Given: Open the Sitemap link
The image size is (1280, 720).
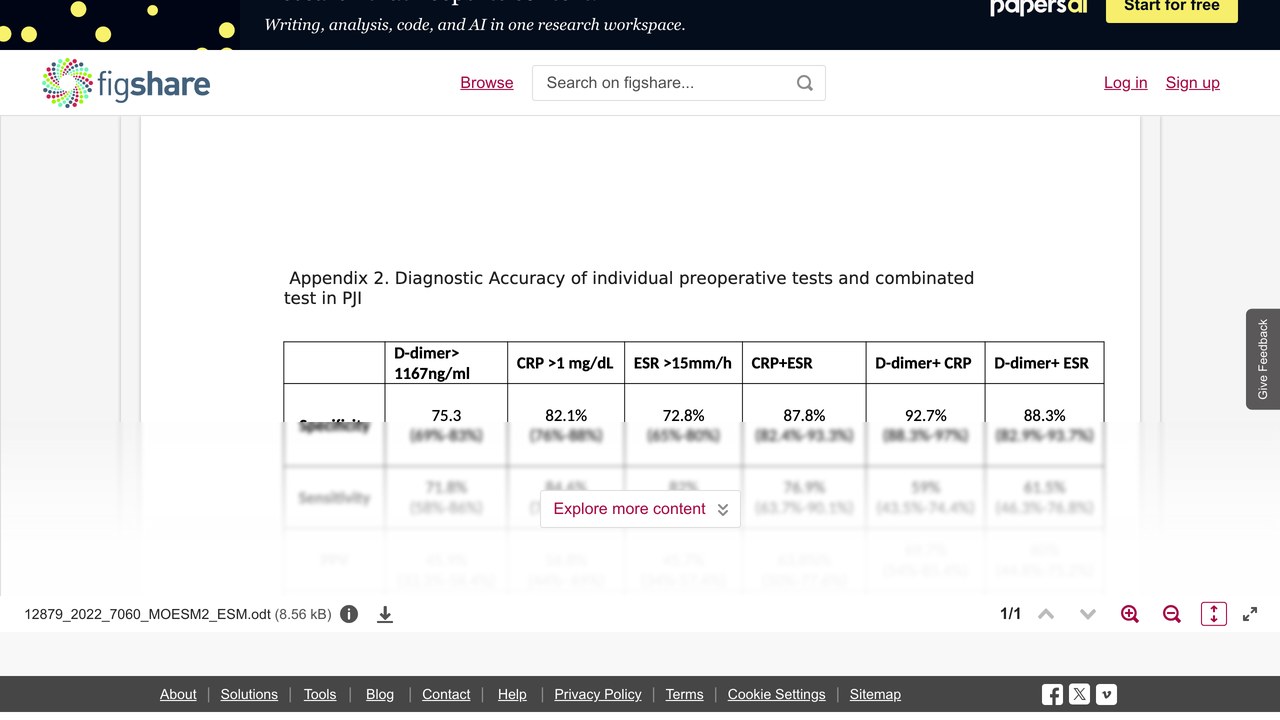Looking at the screenshot, I should pyautogui.click(x=875, y=694).
